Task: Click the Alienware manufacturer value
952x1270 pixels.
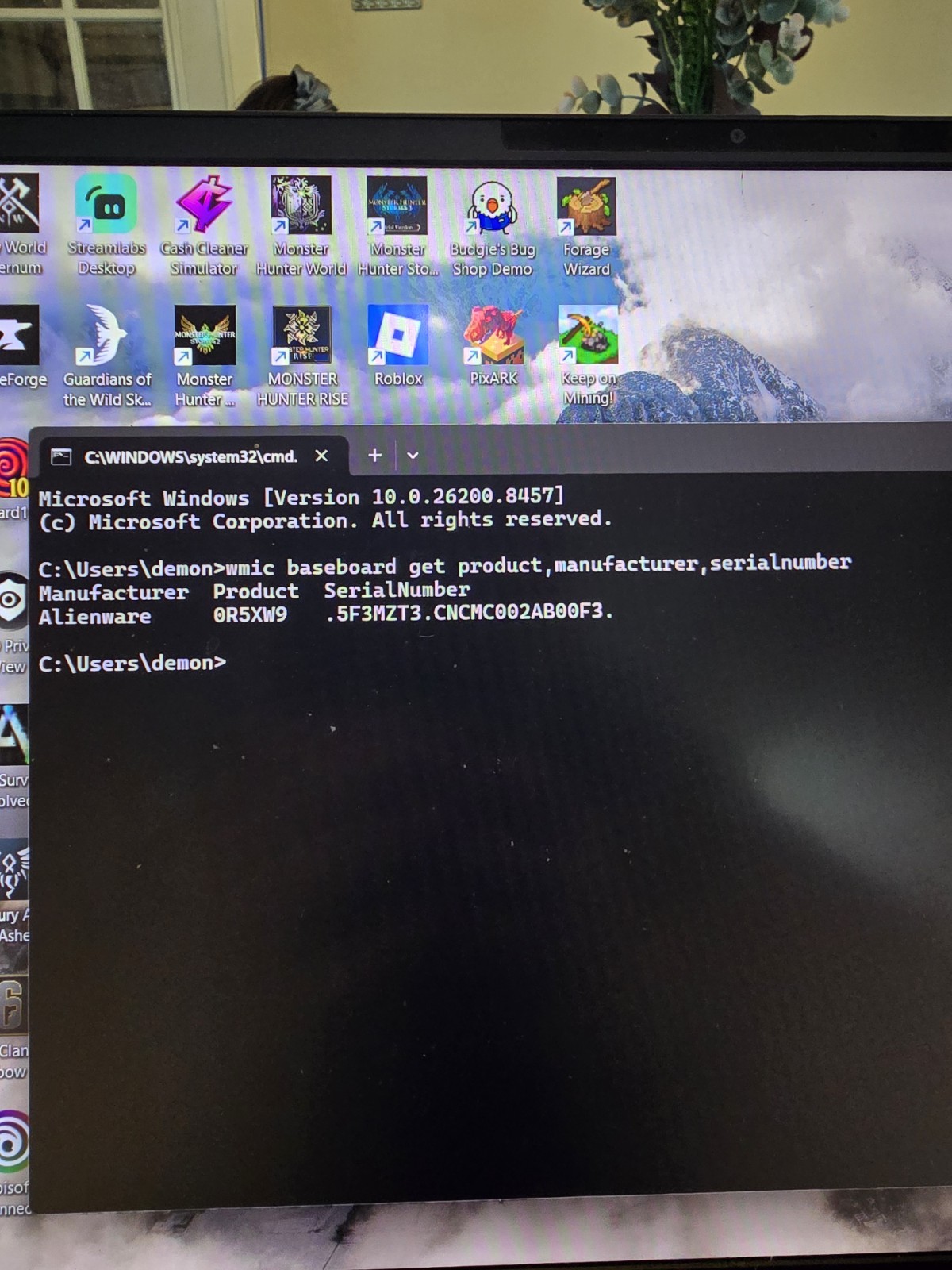Action: [x=94, y=617]
